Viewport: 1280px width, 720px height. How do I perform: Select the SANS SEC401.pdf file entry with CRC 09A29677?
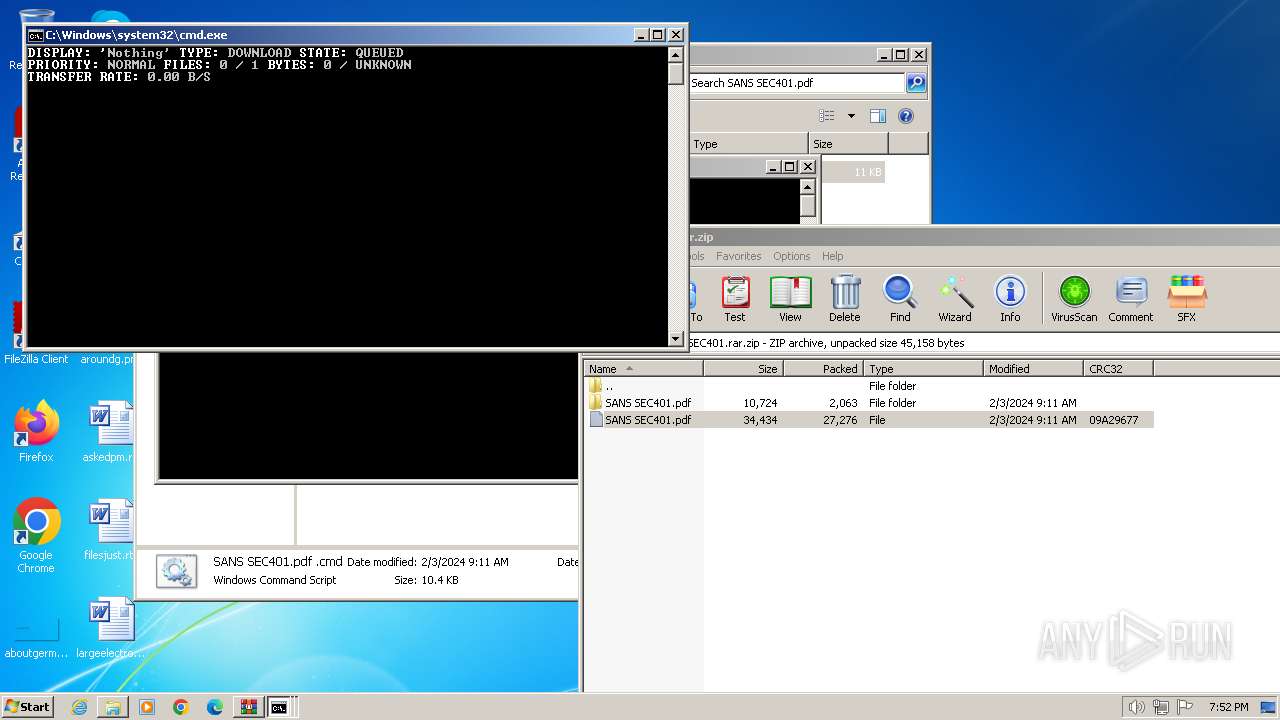pos(870,420)
